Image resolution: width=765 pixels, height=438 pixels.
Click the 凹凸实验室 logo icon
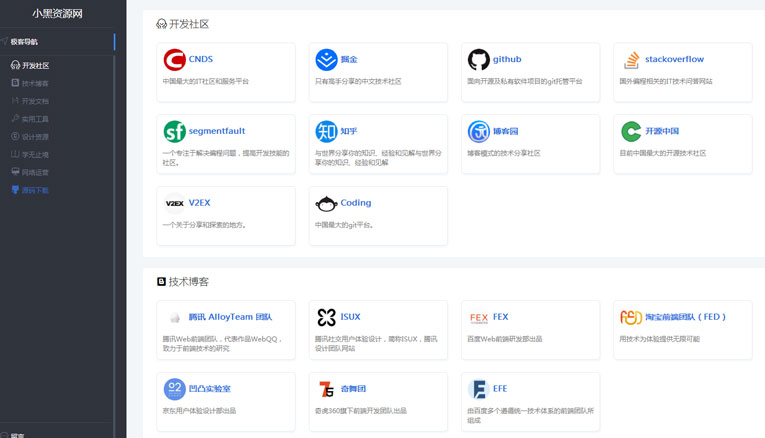coord(174,389)
